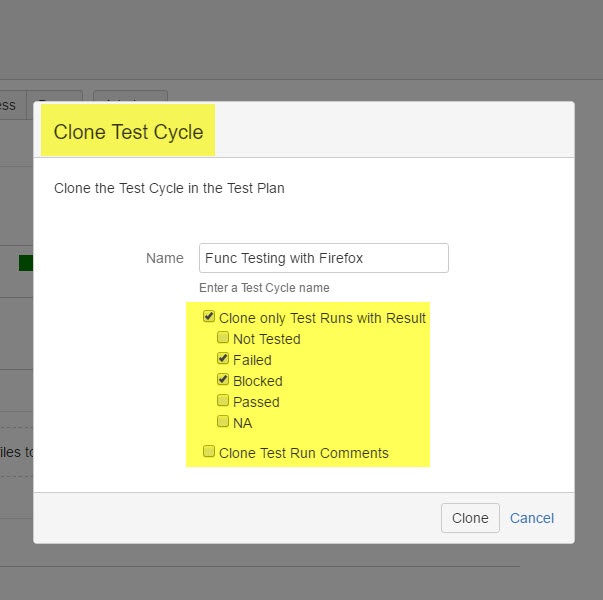Click the Cancel link

click(x=532, y=518)
